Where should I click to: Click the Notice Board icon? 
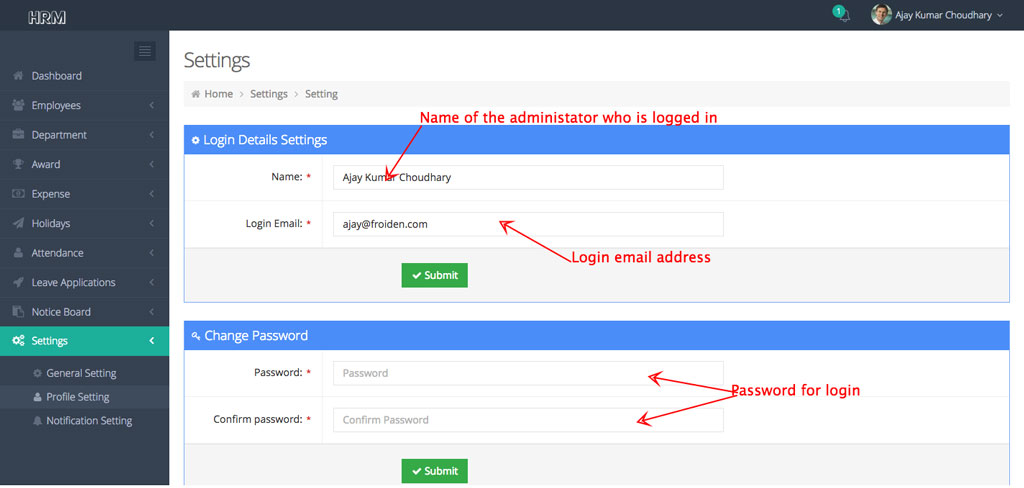click(18, 312)
